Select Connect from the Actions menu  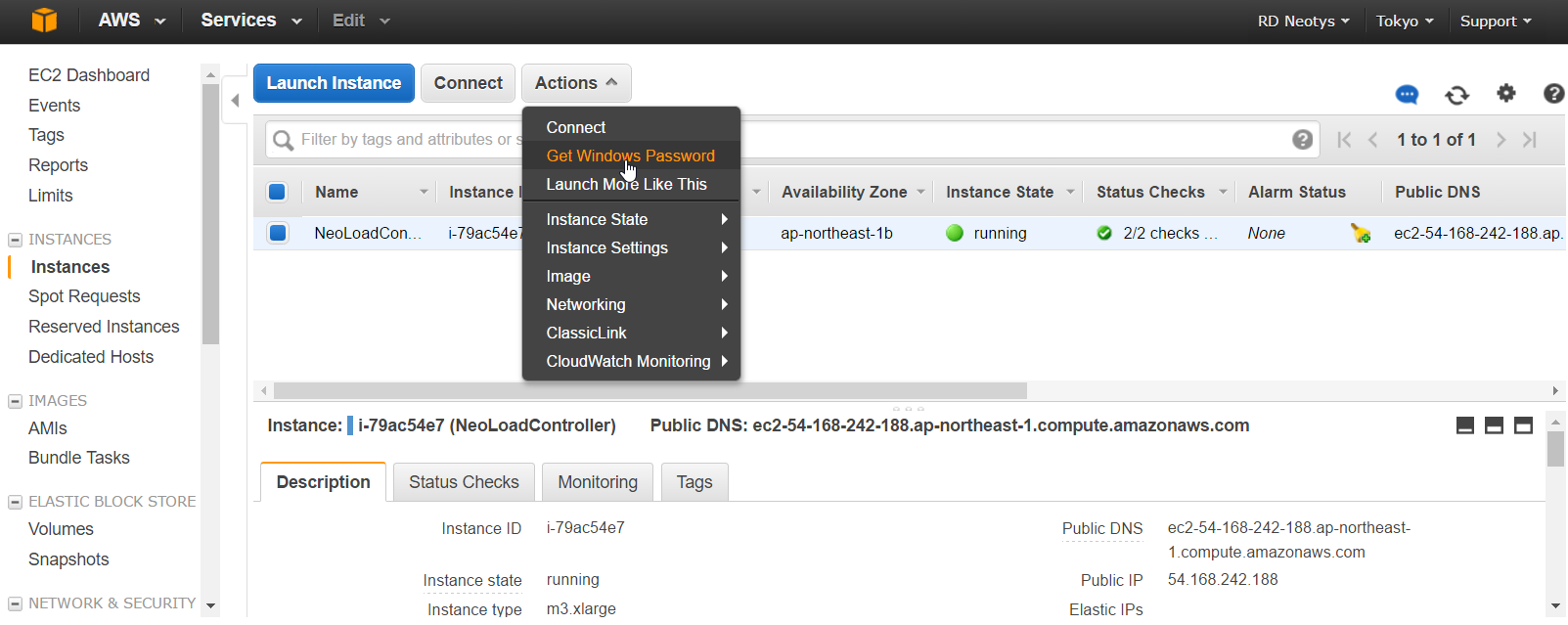coord(631,127)
